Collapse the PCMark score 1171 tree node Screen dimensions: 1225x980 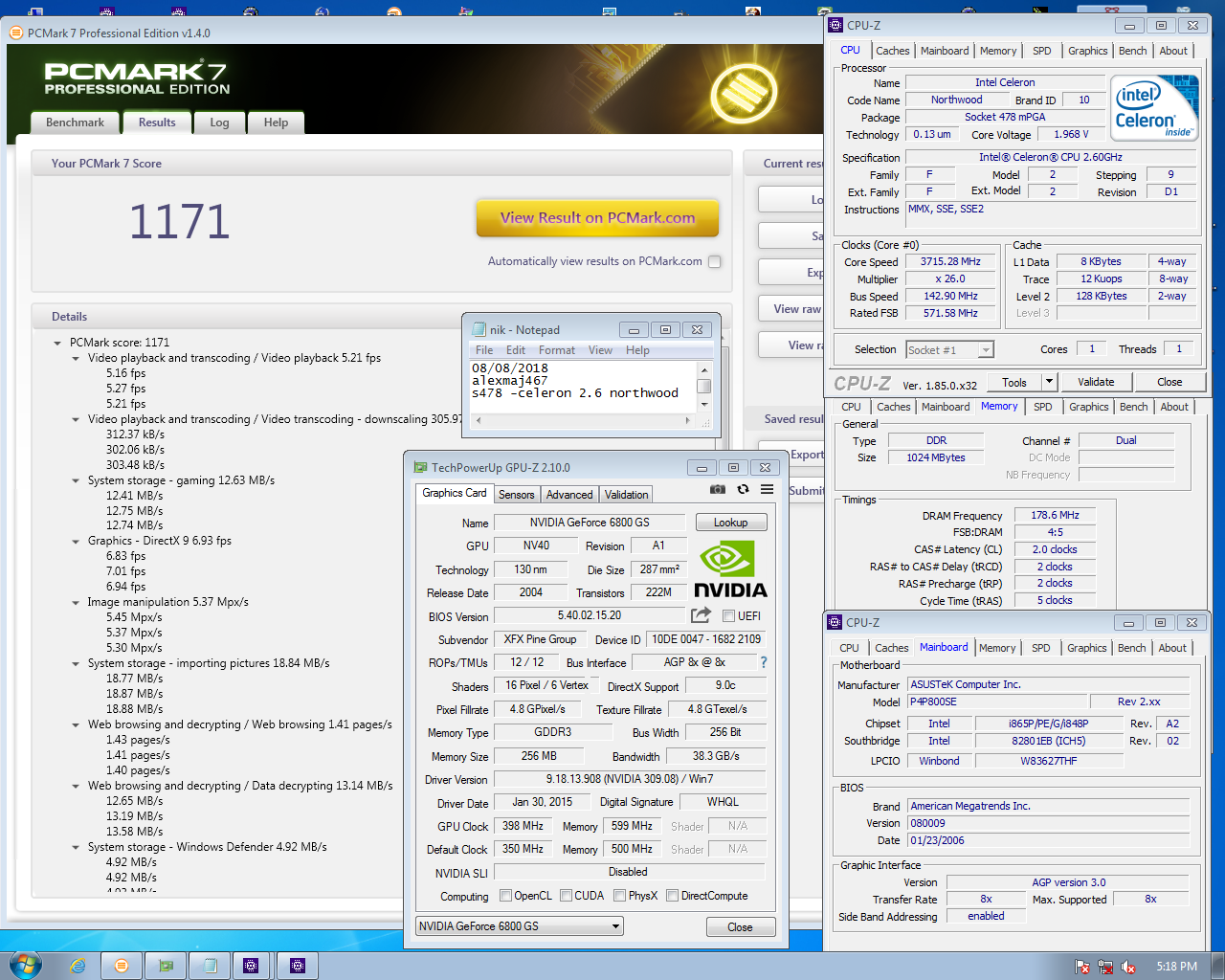click(x=57, y=343)
